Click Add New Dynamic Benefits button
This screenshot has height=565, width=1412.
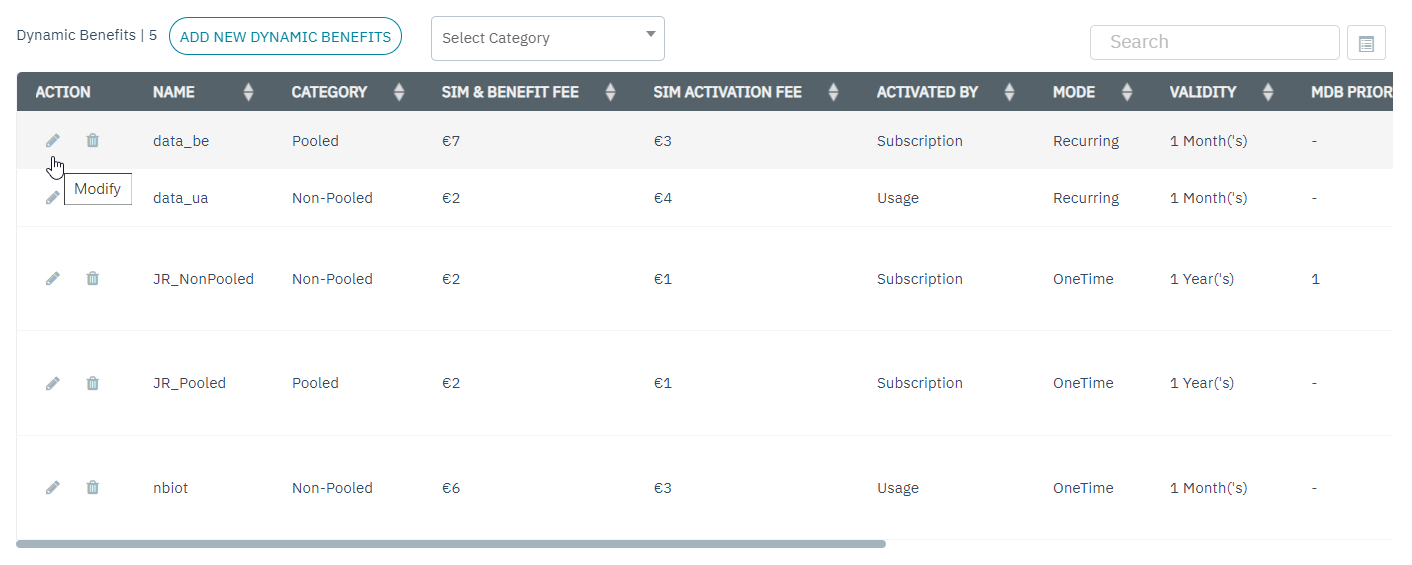[x=285, y=37]
